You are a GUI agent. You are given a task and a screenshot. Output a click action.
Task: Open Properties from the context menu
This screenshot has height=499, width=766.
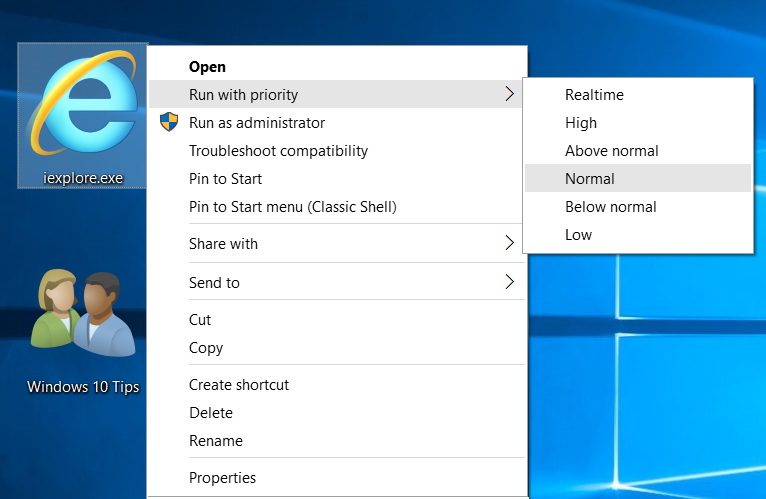pyautogui.click(x=337, y=477)
